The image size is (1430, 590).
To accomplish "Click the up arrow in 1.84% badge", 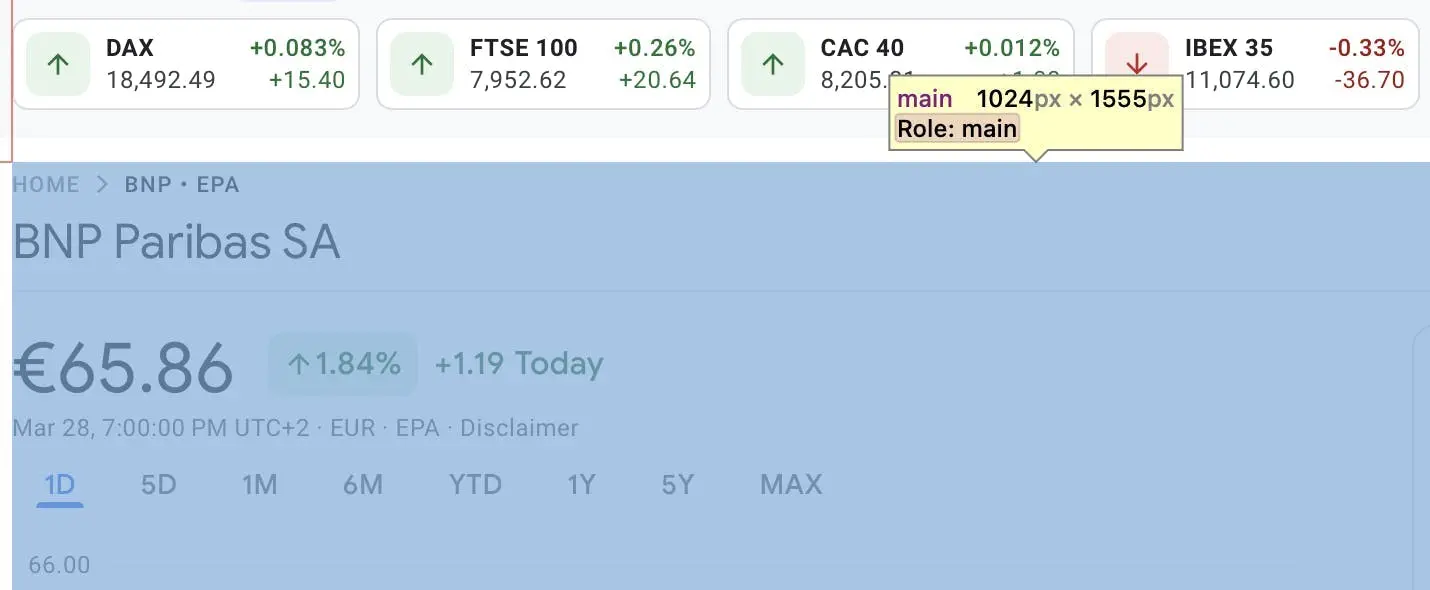I will pyautogui.click(x=298, y=364).
